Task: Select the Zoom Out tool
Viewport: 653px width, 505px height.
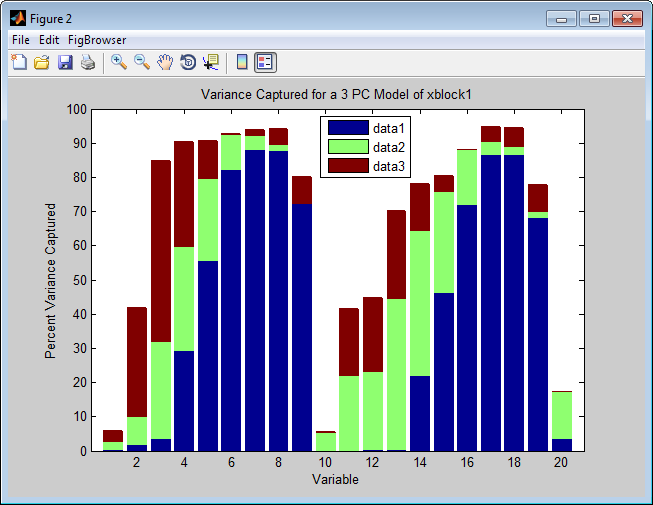Action: pos(142,62)
